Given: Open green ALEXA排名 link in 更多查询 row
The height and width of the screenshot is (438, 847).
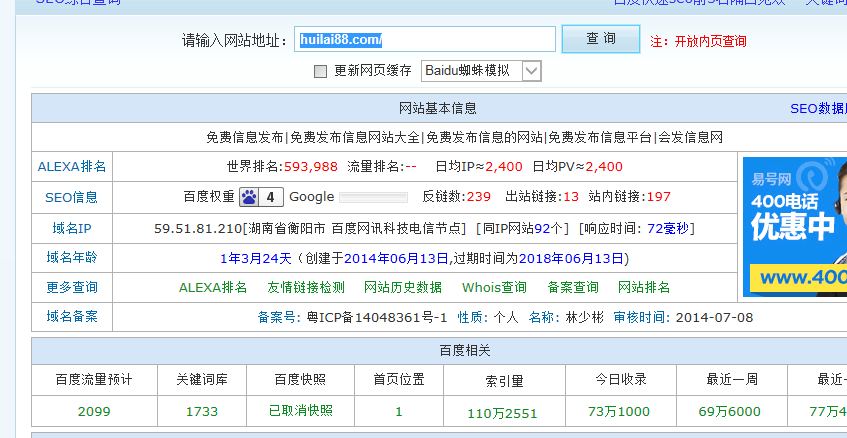Looking at the screenshot, I should [213, 287].
